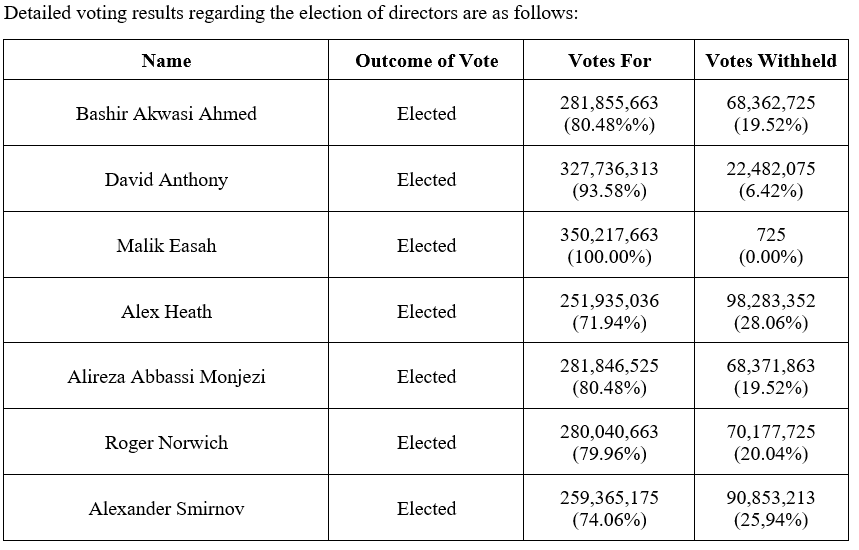Click on Roger Norwich's name
The width and height of the screenshot is (859, 550).
(166, 443)
